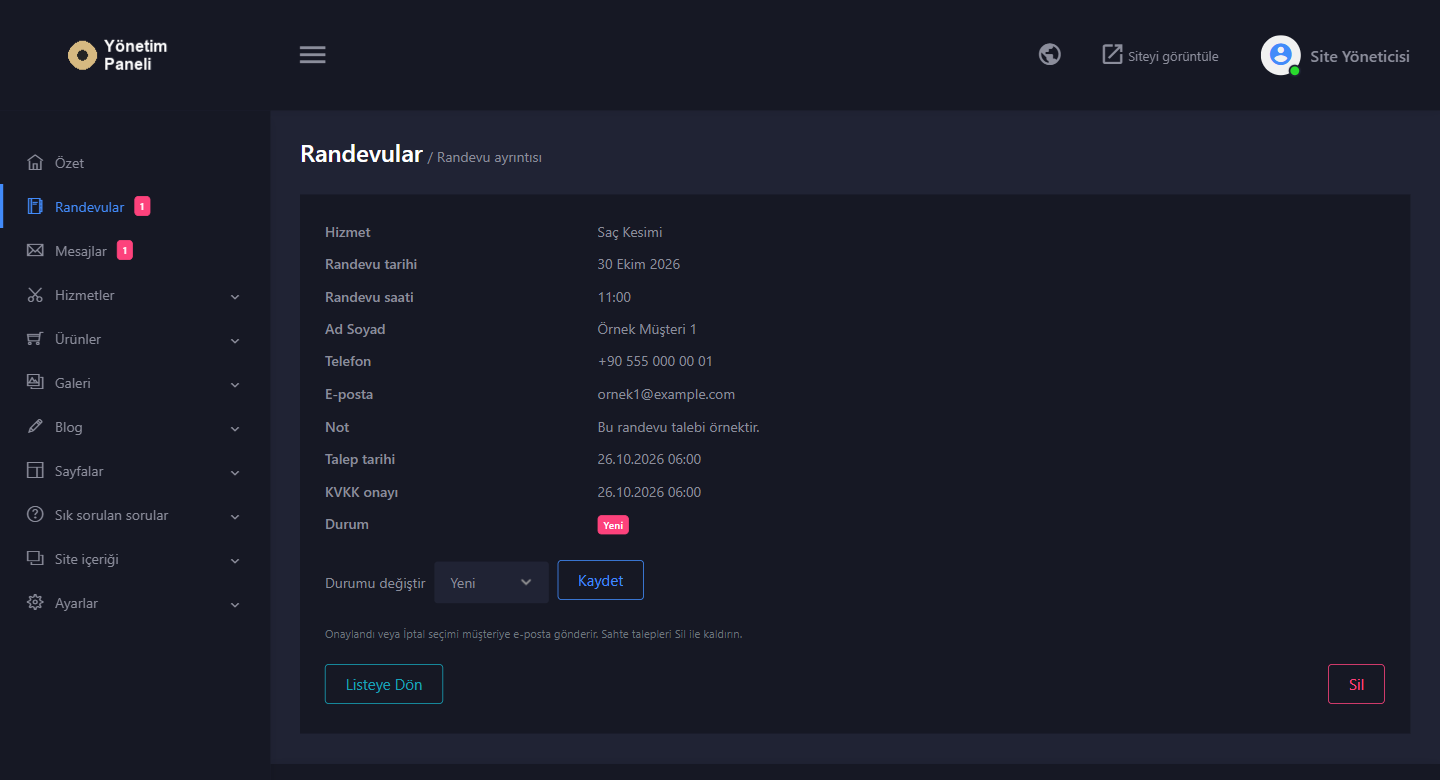The width and height of the screenshot is (1440, 780).
Task: Expand the Blog submenu chevron
Action: tap(235, 429)
